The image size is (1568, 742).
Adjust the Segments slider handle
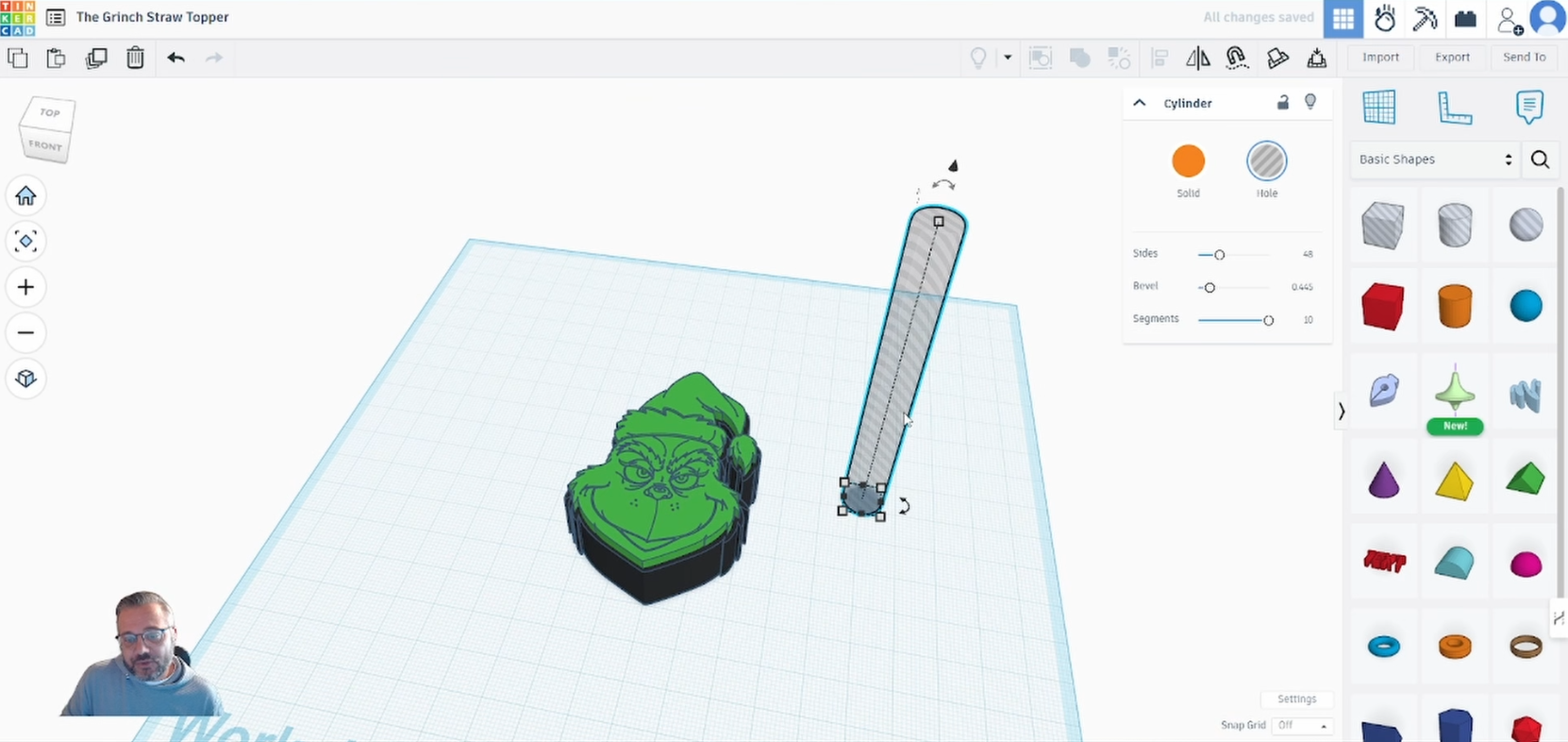point(1268,320)
